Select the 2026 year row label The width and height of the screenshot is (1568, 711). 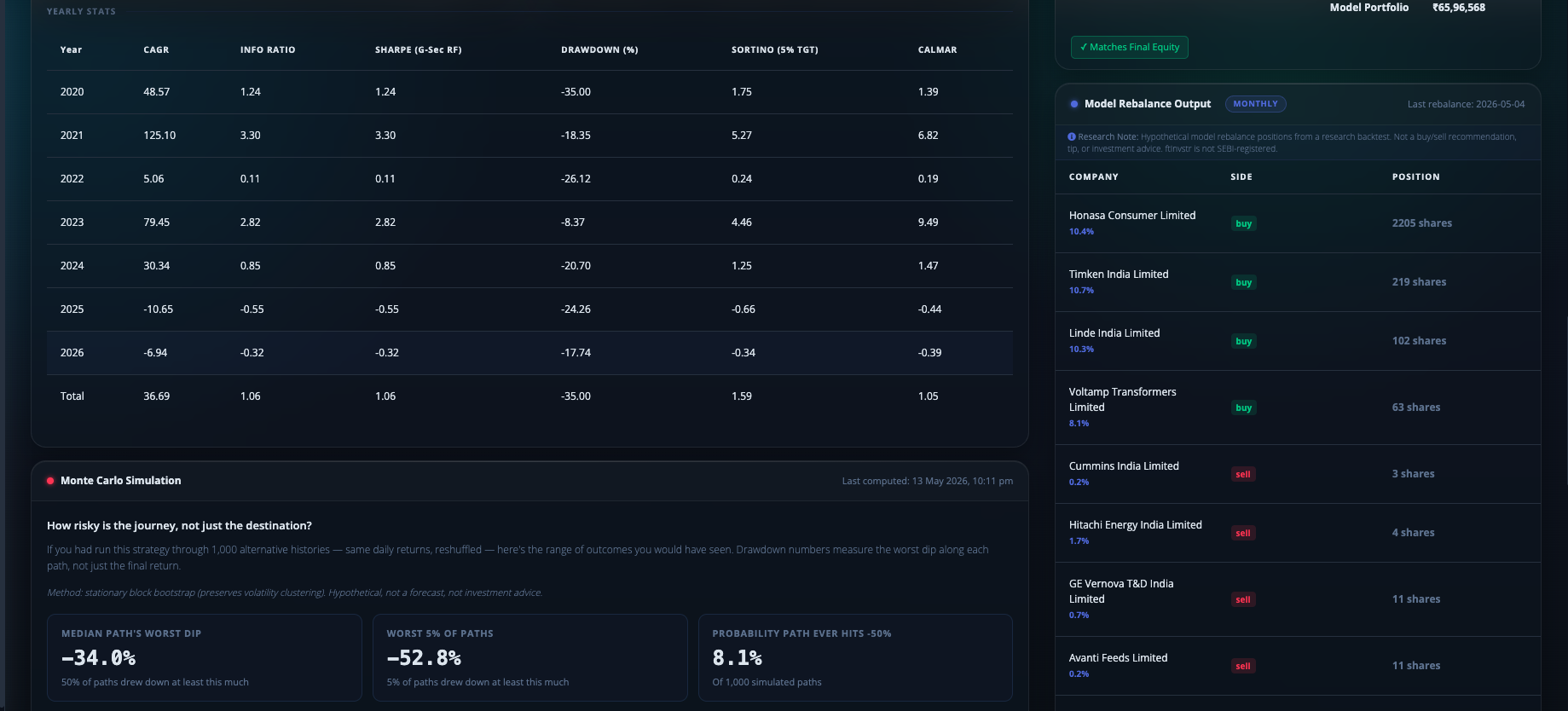point(72,353)
